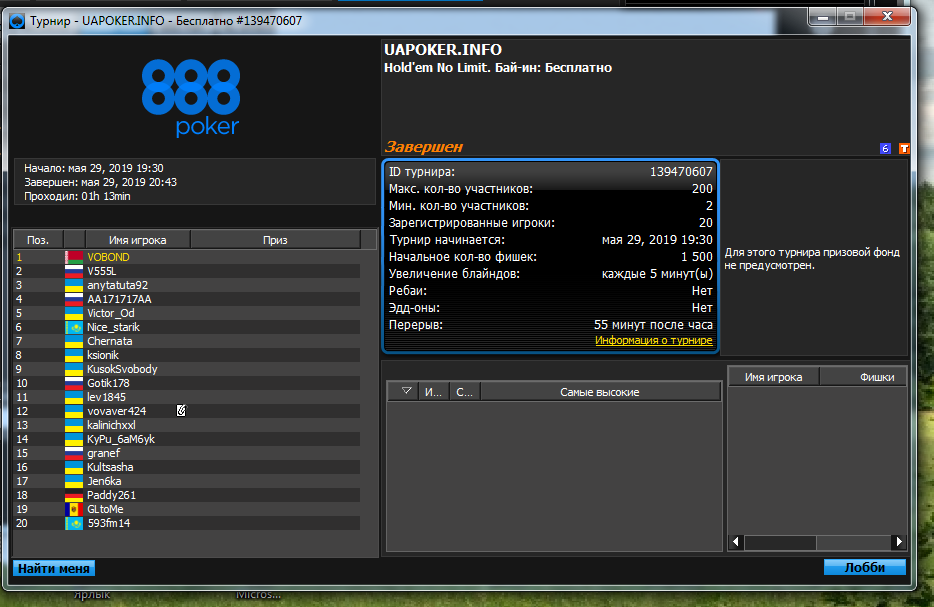
Task: Click the Russian flag next to V555L
Action: point(74,271)
